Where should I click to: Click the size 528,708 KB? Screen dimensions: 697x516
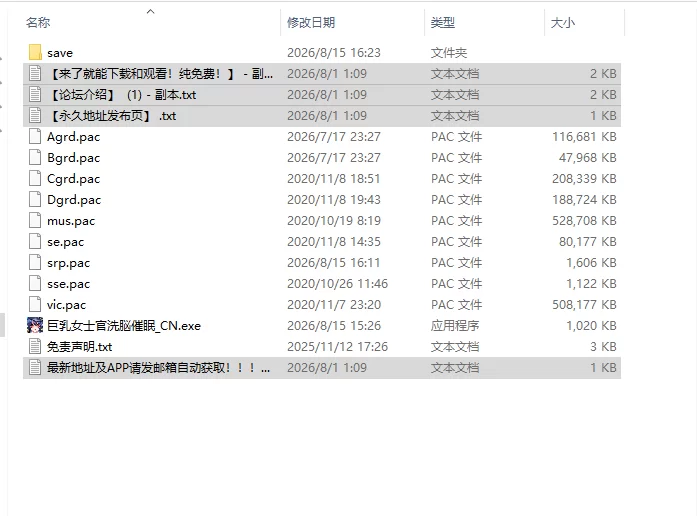click(584, 221)
